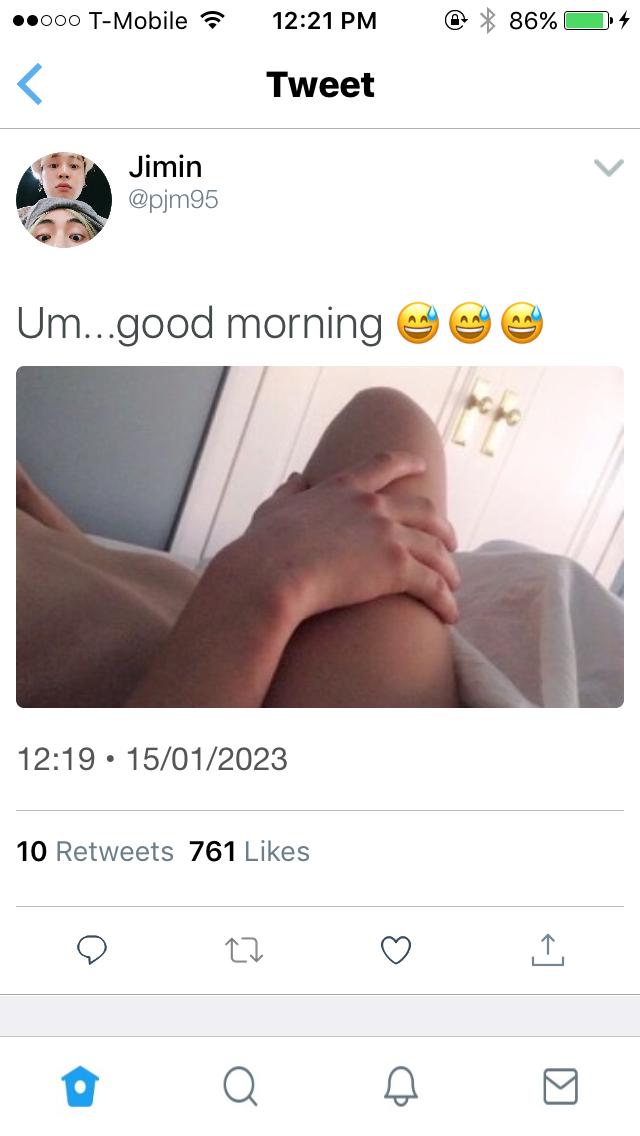Open the Notifications bell tab
The image size is (640, 1136).
(400, 1087)
